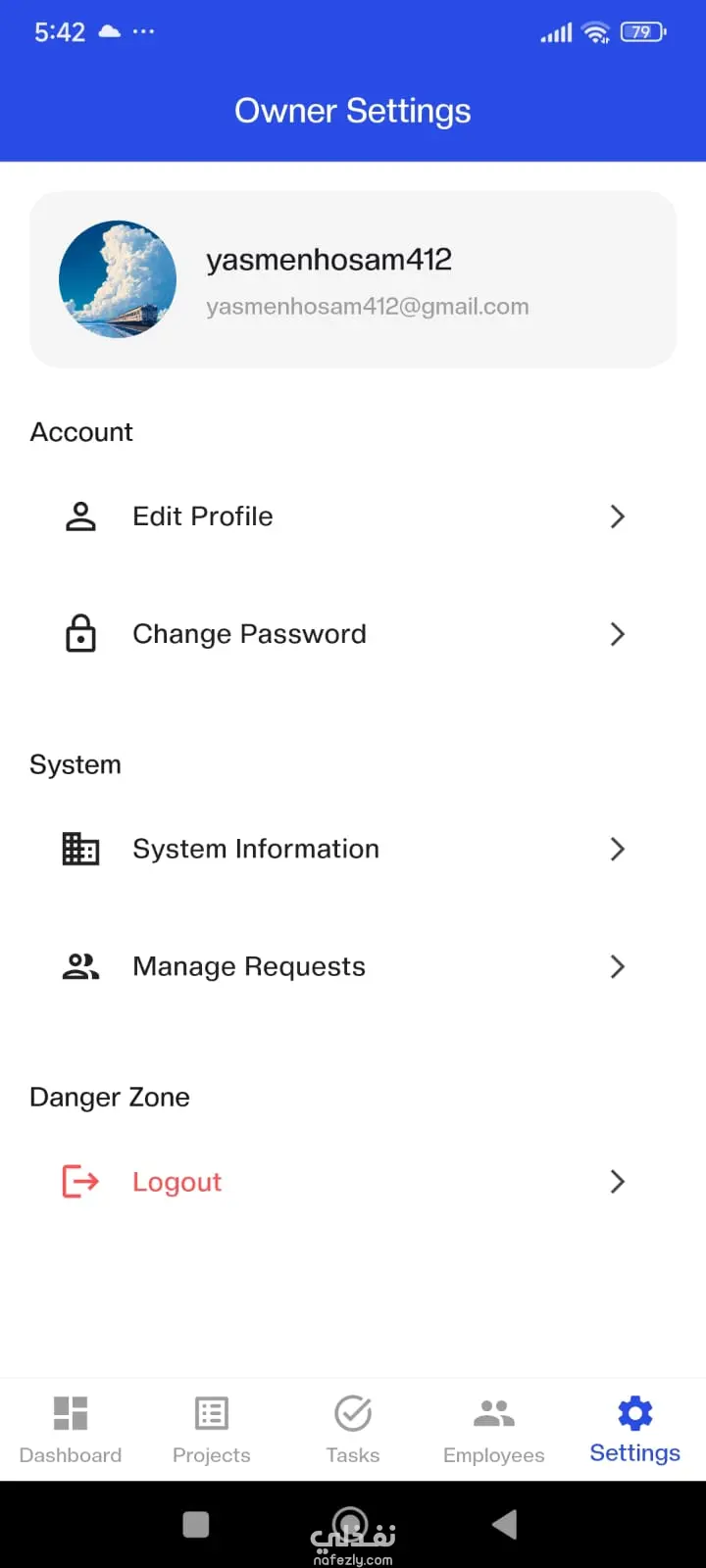
Task: Tap the lock icon beside Change Password
Action: click(x=80, y=633)
